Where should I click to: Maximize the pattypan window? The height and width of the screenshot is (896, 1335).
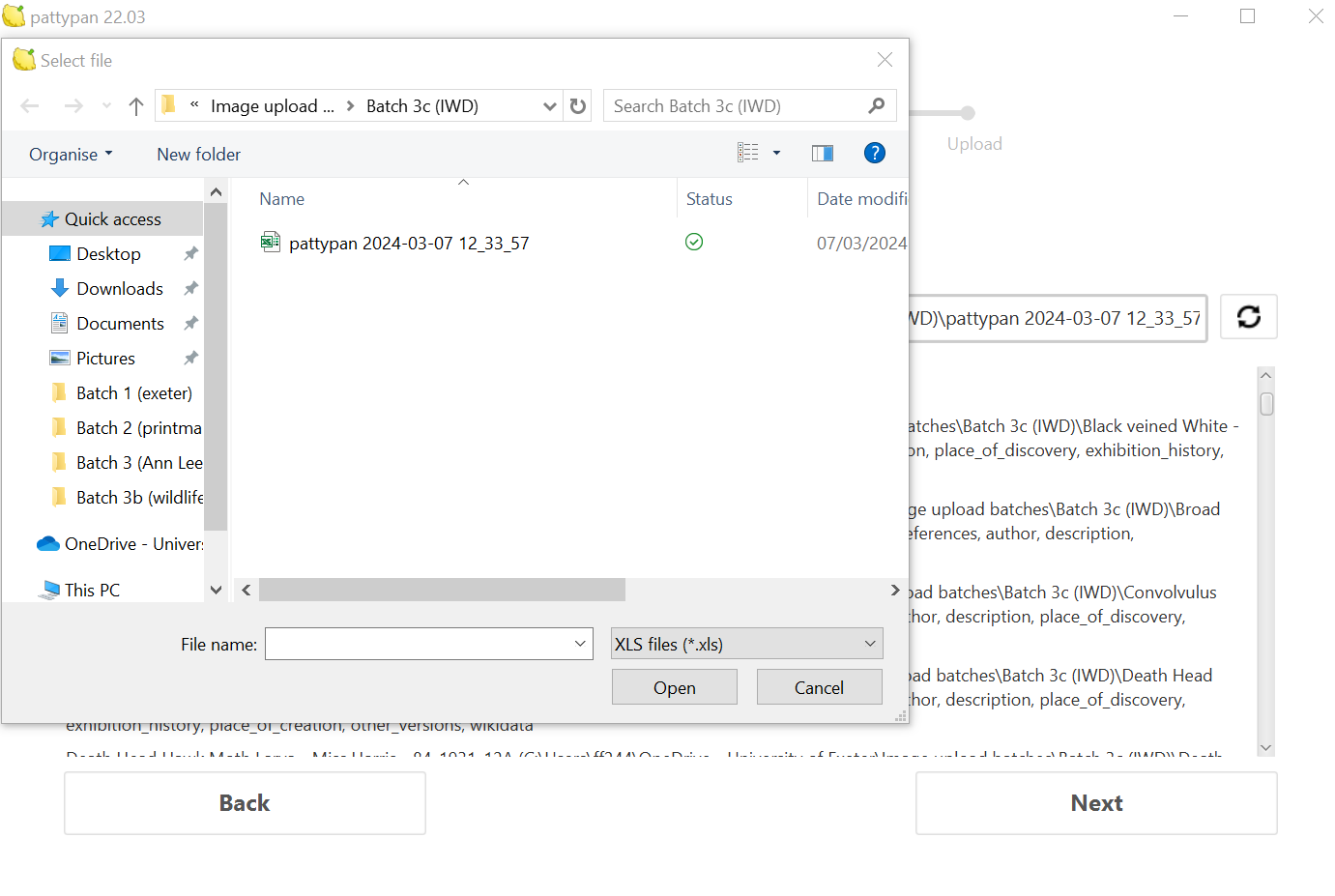click(x=1248, y=16)
